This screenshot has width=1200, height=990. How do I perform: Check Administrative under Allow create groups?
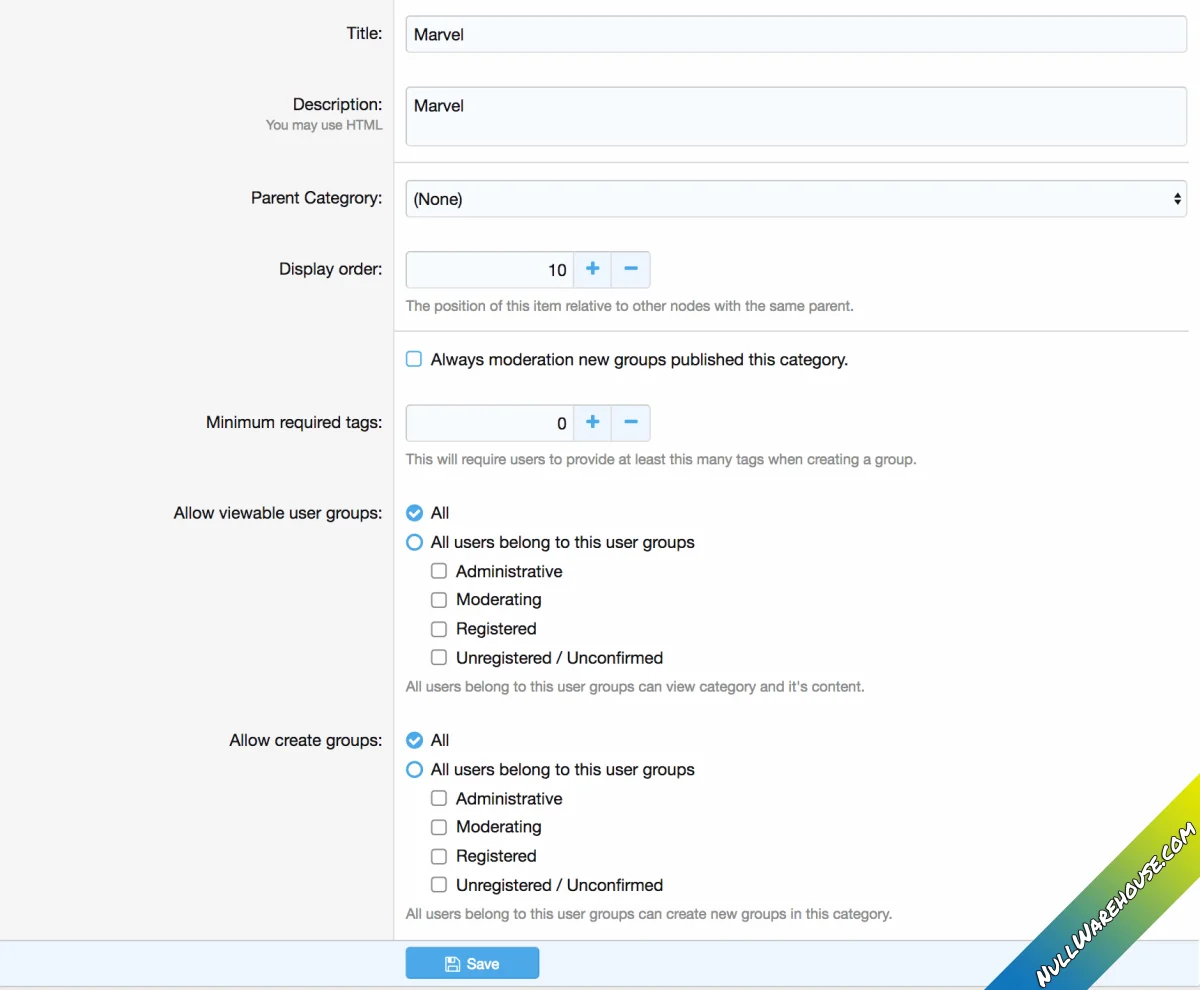438,798
